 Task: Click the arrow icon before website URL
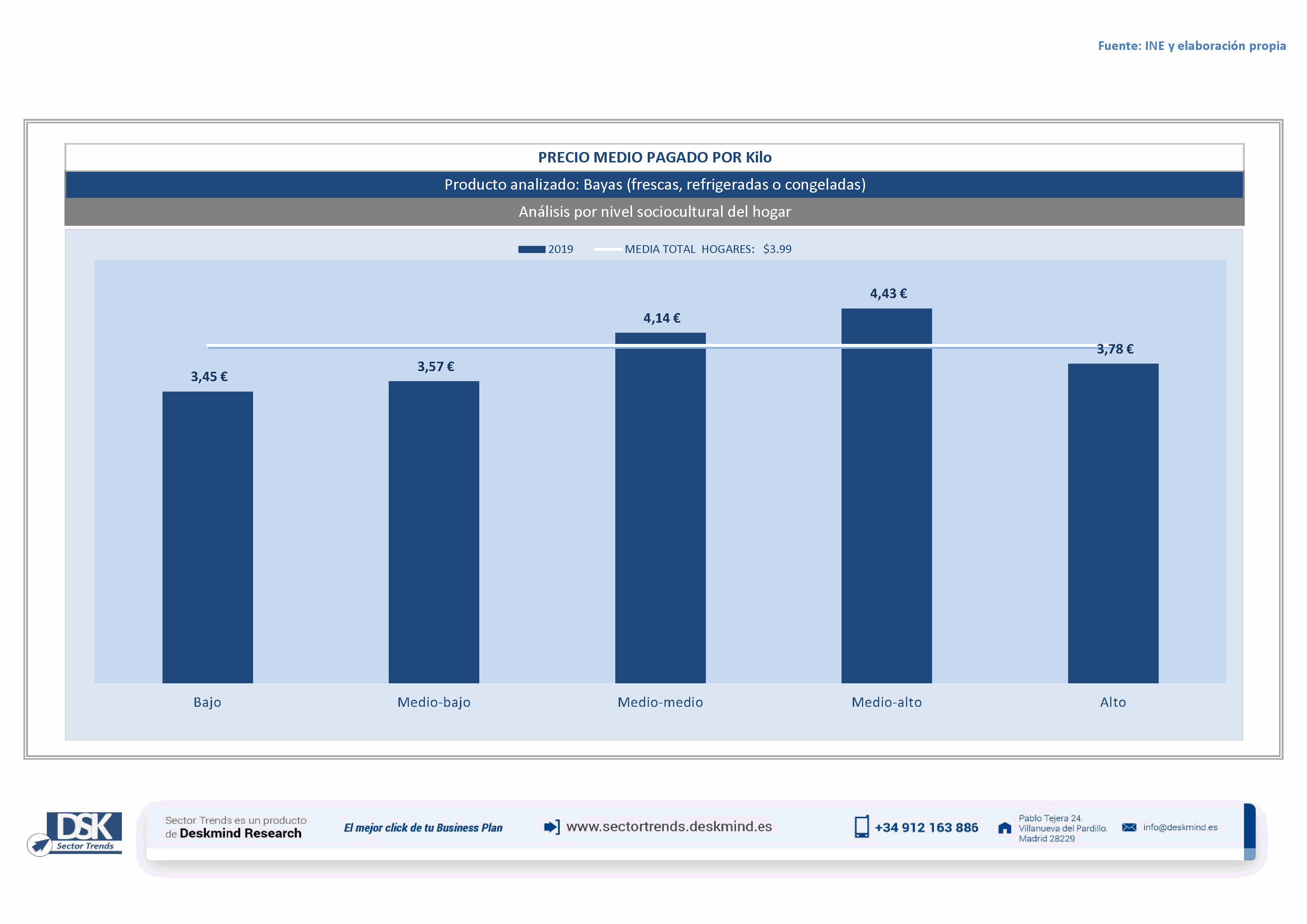552,827
